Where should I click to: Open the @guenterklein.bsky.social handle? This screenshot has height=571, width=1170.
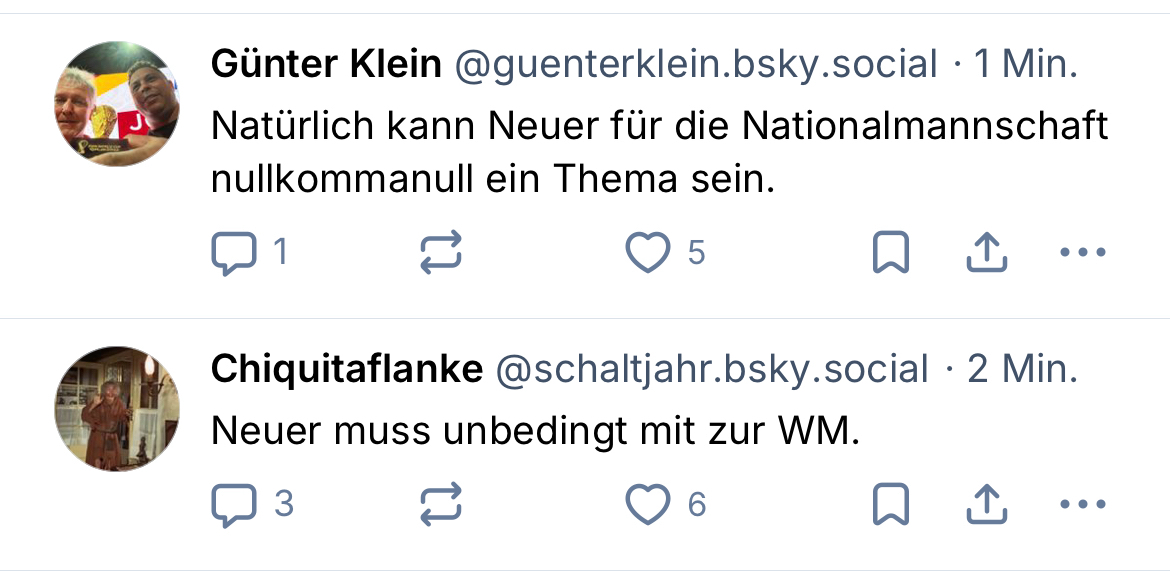point(696,65)
